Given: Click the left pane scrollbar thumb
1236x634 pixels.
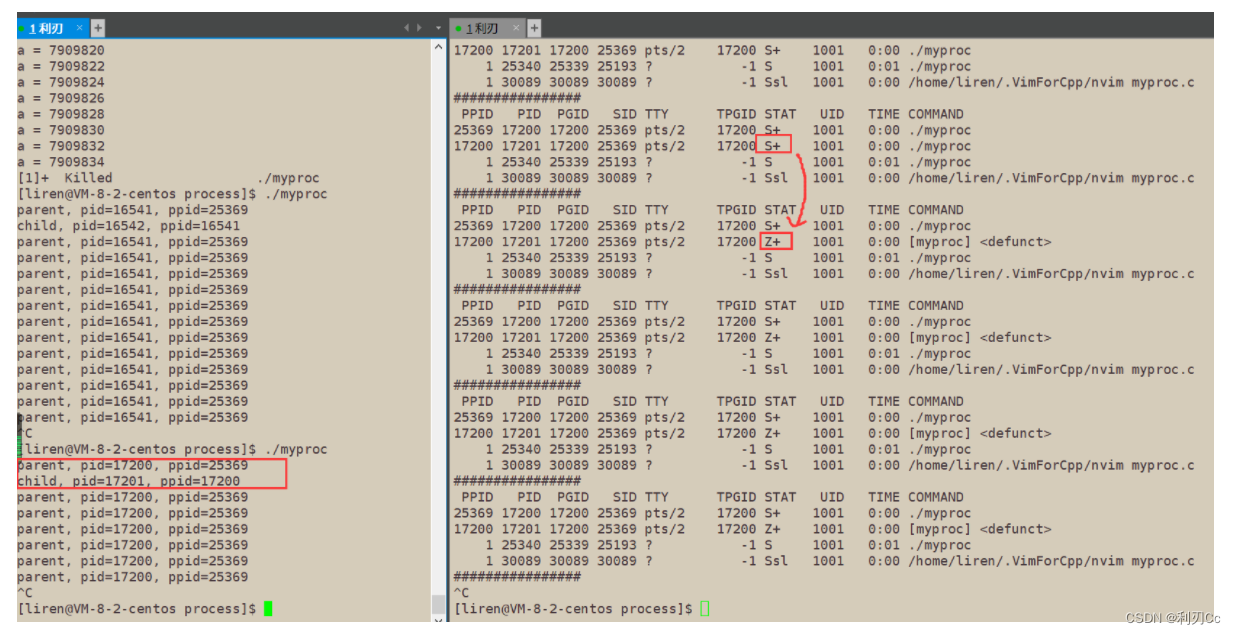Looking at the screenshot, I should pyautogui.click(x=438, y=604).
